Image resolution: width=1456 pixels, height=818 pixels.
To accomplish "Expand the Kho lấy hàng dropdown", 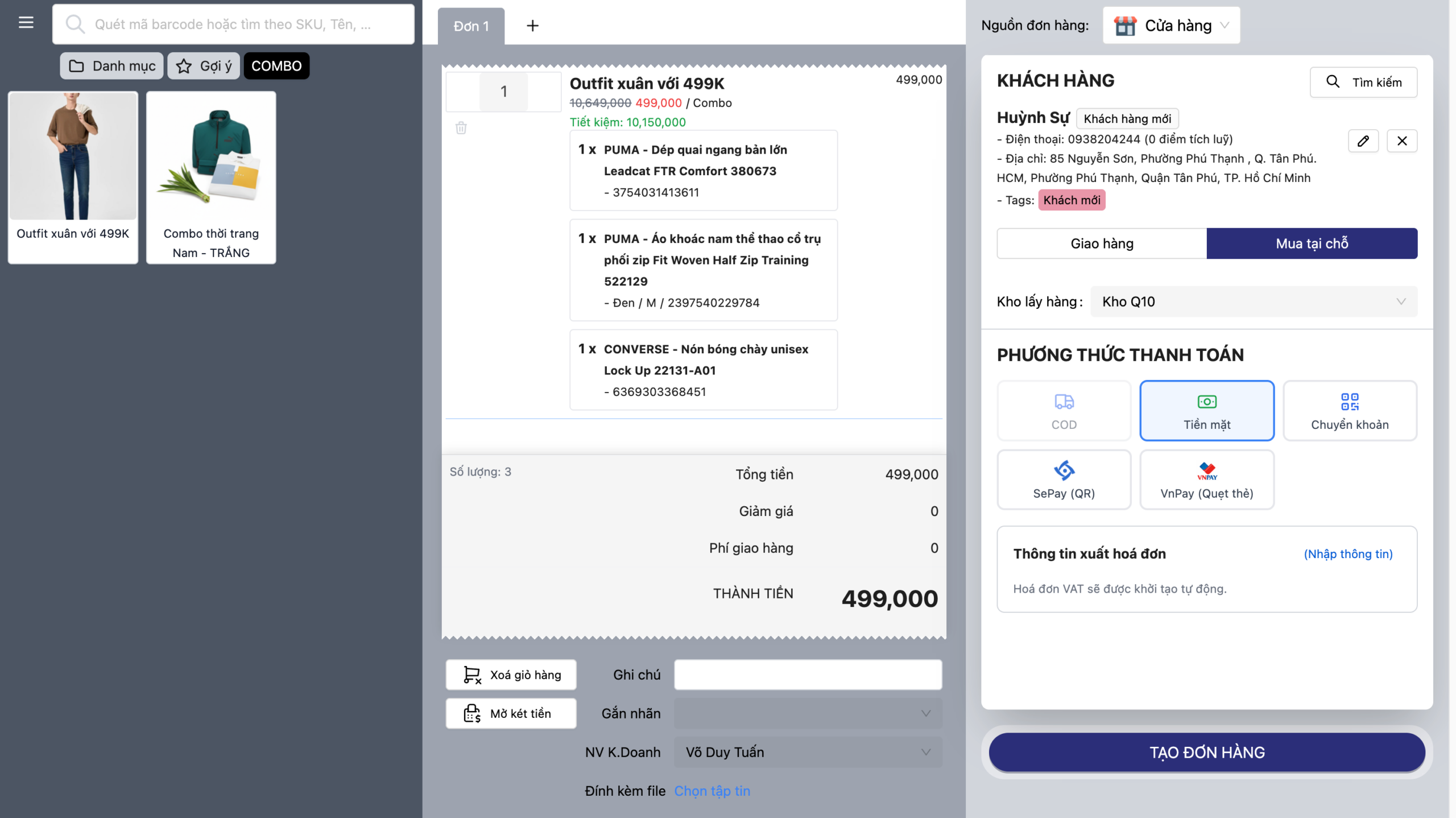I will (x=1253, y=301).
